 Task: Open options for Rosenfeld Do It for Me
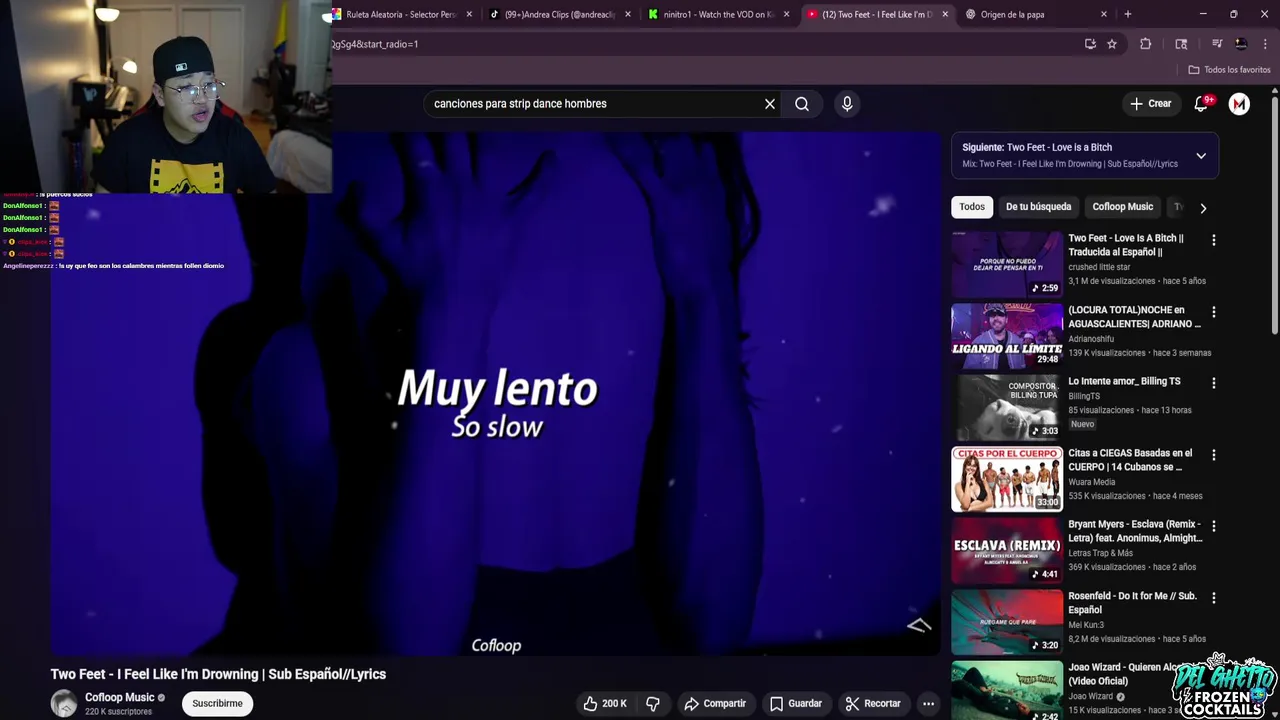pos(1214,598)
